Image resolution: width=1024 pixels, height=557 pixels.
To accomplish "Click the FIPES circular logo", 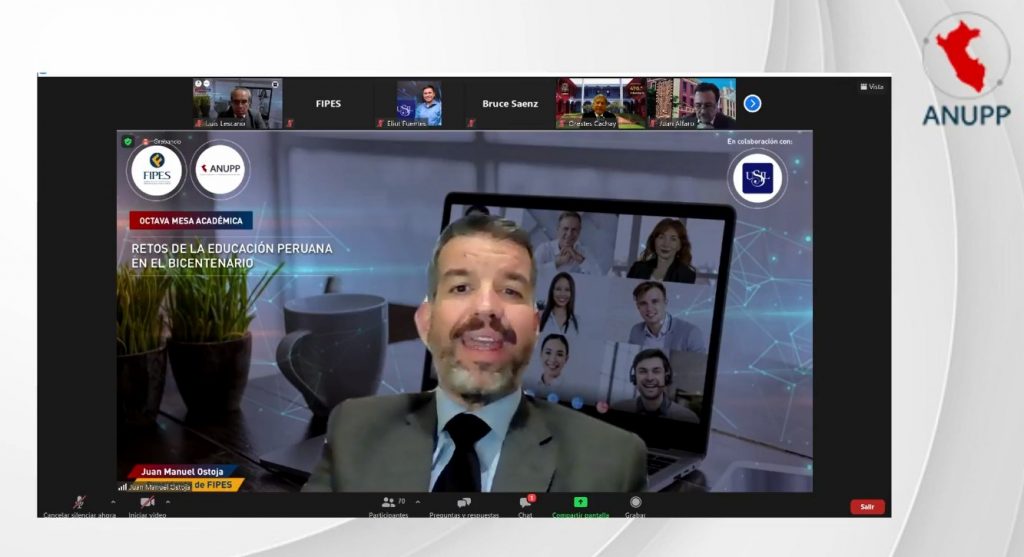I will [x=157, y=170].
